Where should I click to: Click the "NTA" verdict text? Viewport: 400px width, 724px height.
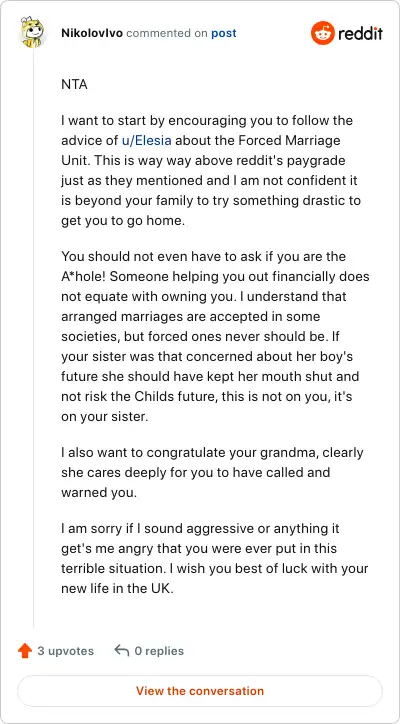pyautogui.click(x=74, y=85)
